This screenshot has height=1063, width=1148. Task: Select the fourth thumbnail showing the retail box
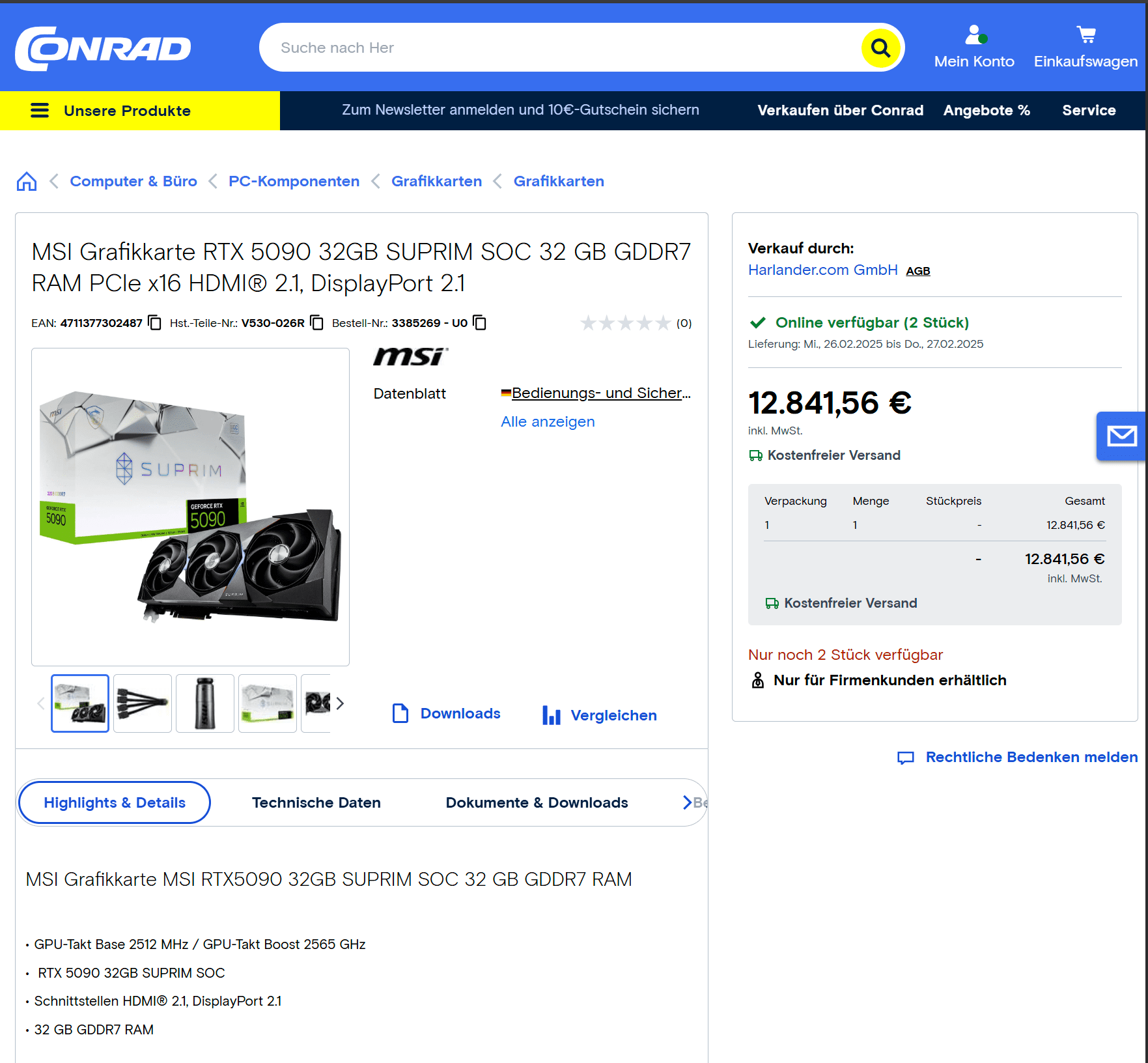pos(268,703)
